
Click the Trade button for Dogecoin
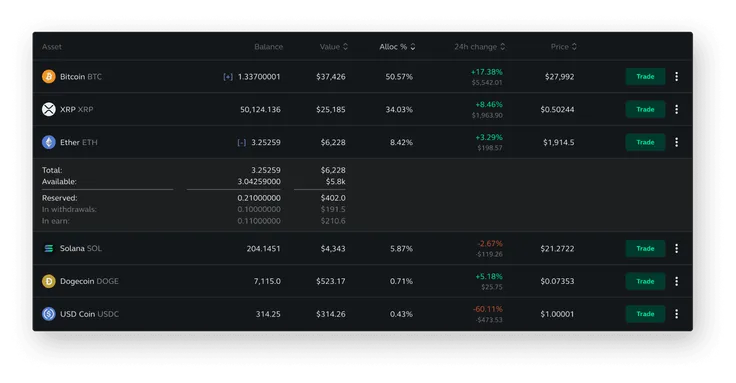click(x=645, y=281)
